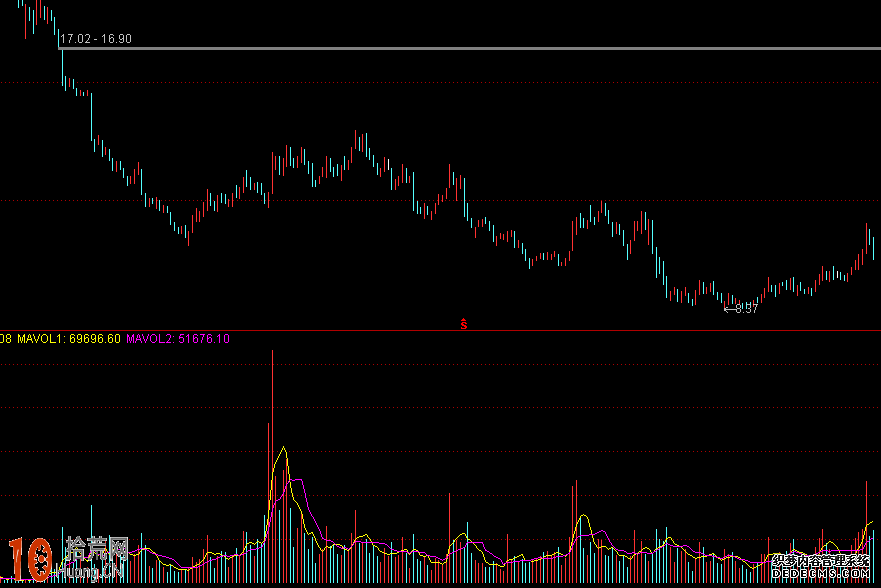Click the red S marker below price chart

(464, 323)
